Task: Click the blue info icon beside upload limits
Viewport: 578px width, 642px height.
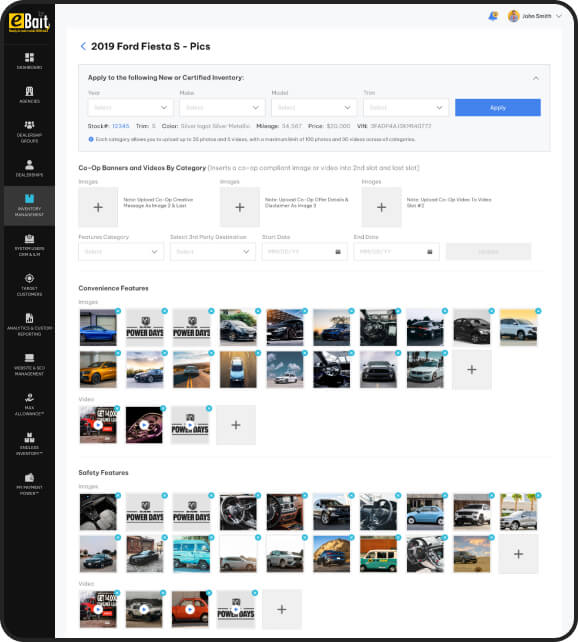Action: click(91, 139)
